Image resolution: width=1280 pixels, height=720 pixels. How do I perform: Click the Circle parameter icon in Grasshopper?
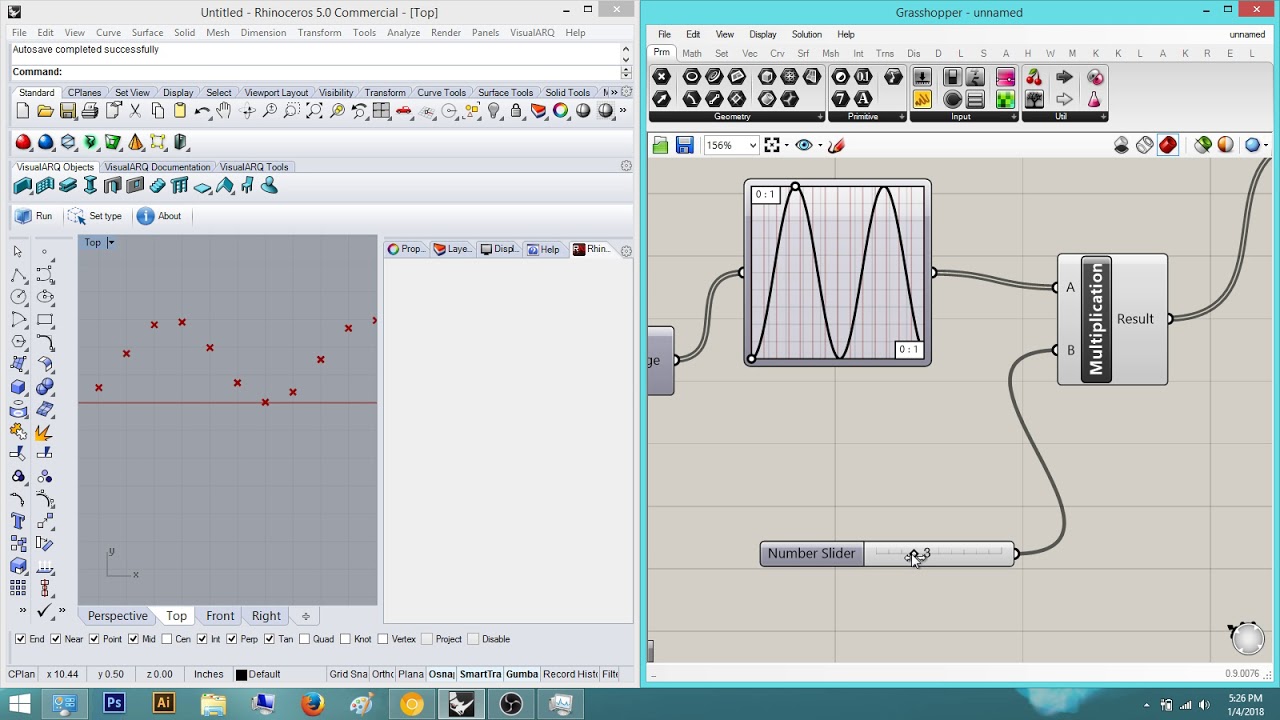691,77
